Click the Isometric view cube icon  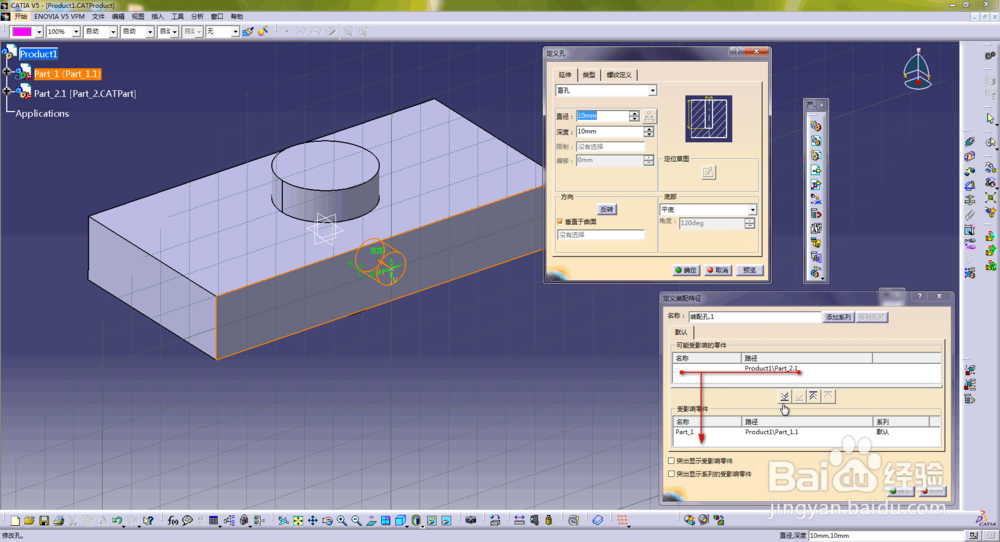[401, 521]
